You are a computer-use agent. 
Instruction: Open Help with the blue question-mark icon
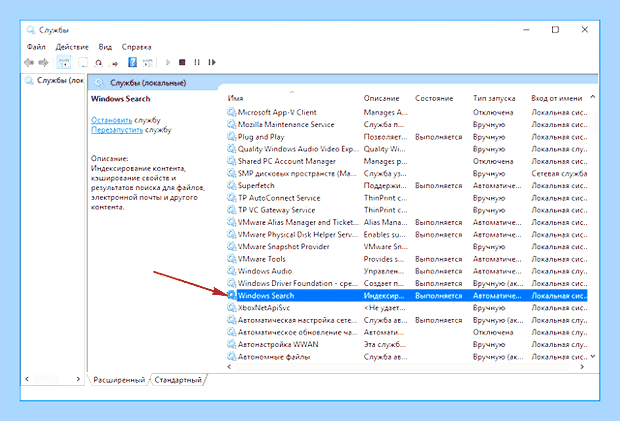(x=132, y=62)
